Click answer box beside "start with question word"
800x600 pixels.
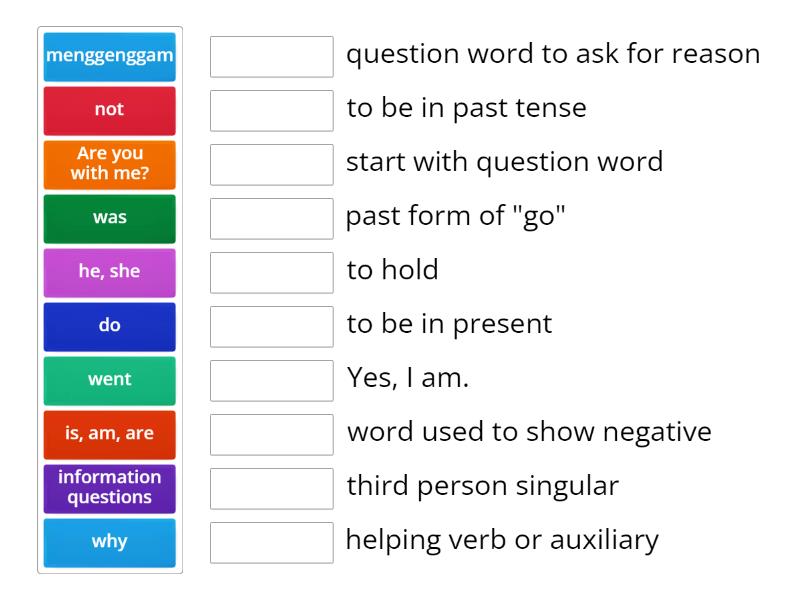[x=271, y=165]
